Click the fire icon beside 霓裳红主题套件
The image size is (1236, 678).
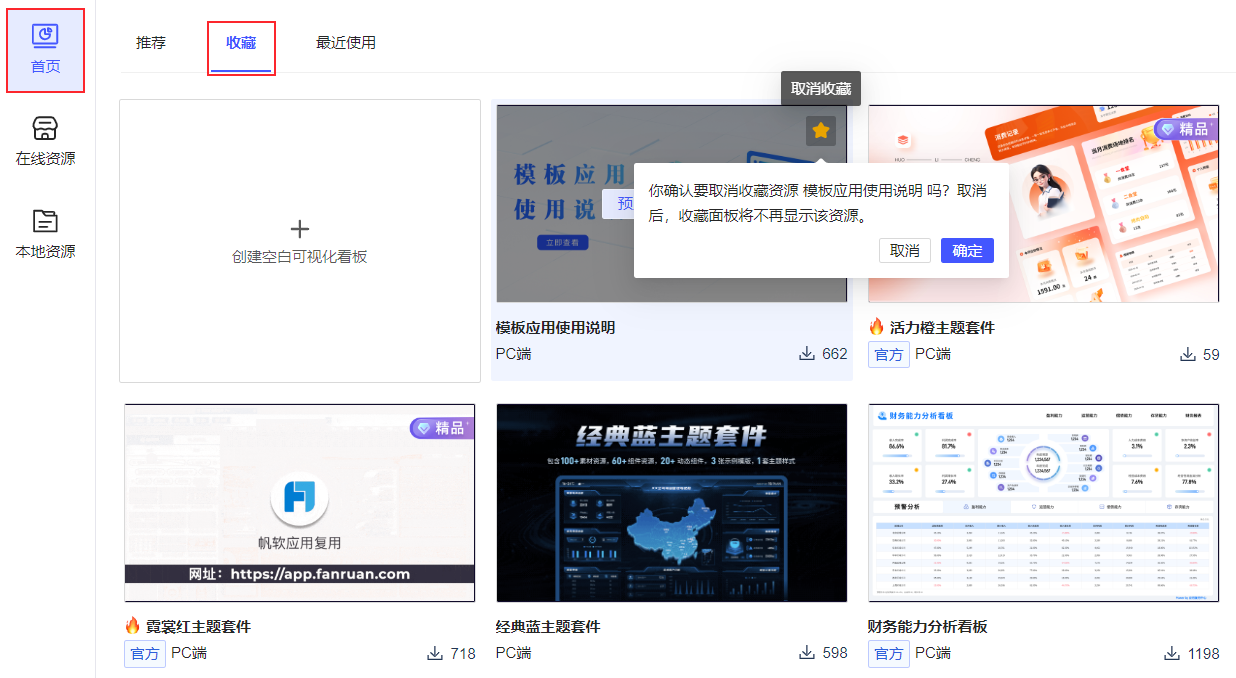pos(133,626)
